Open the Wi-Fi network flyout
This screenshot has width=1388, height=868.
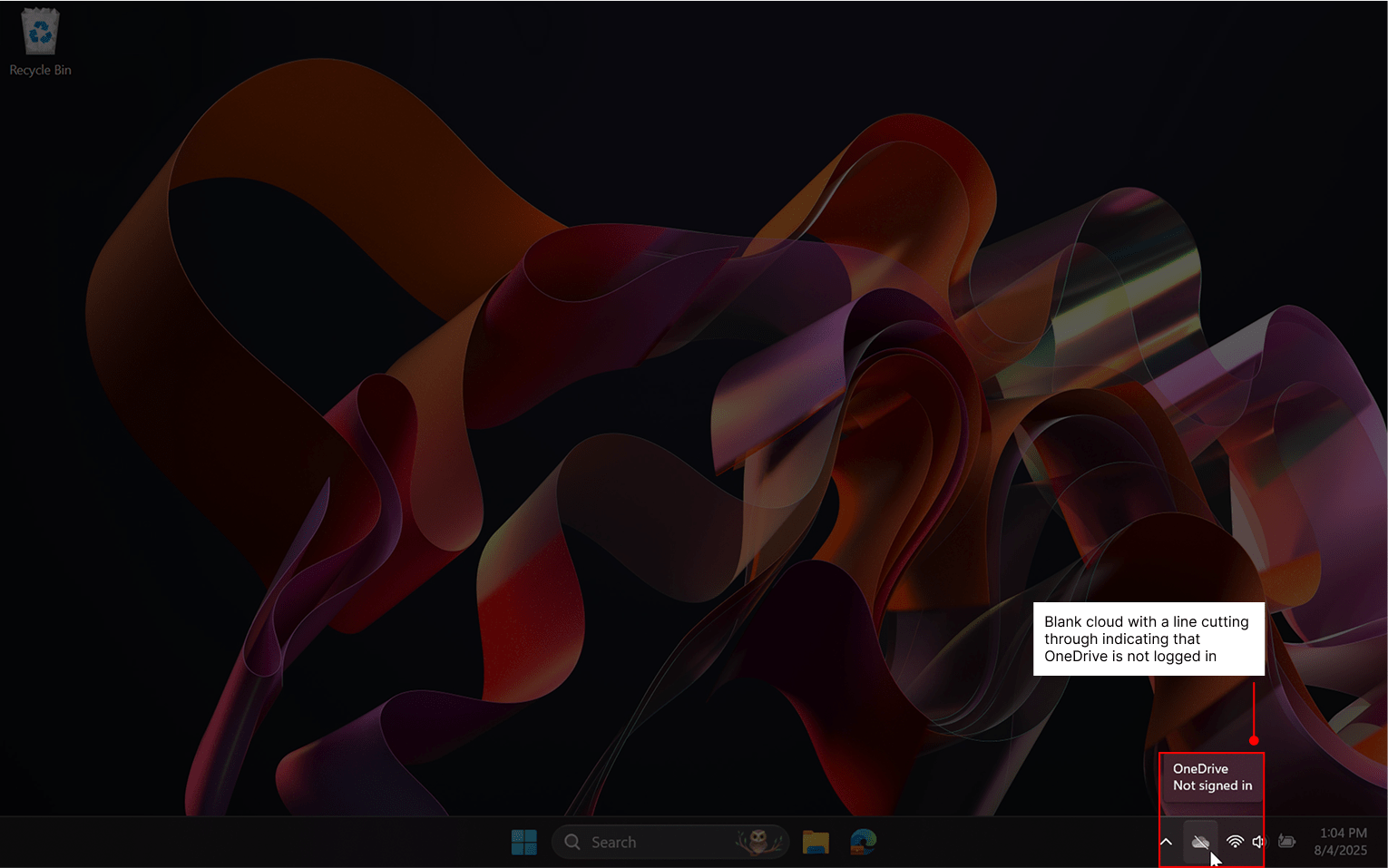click(x=1235, y=843)
